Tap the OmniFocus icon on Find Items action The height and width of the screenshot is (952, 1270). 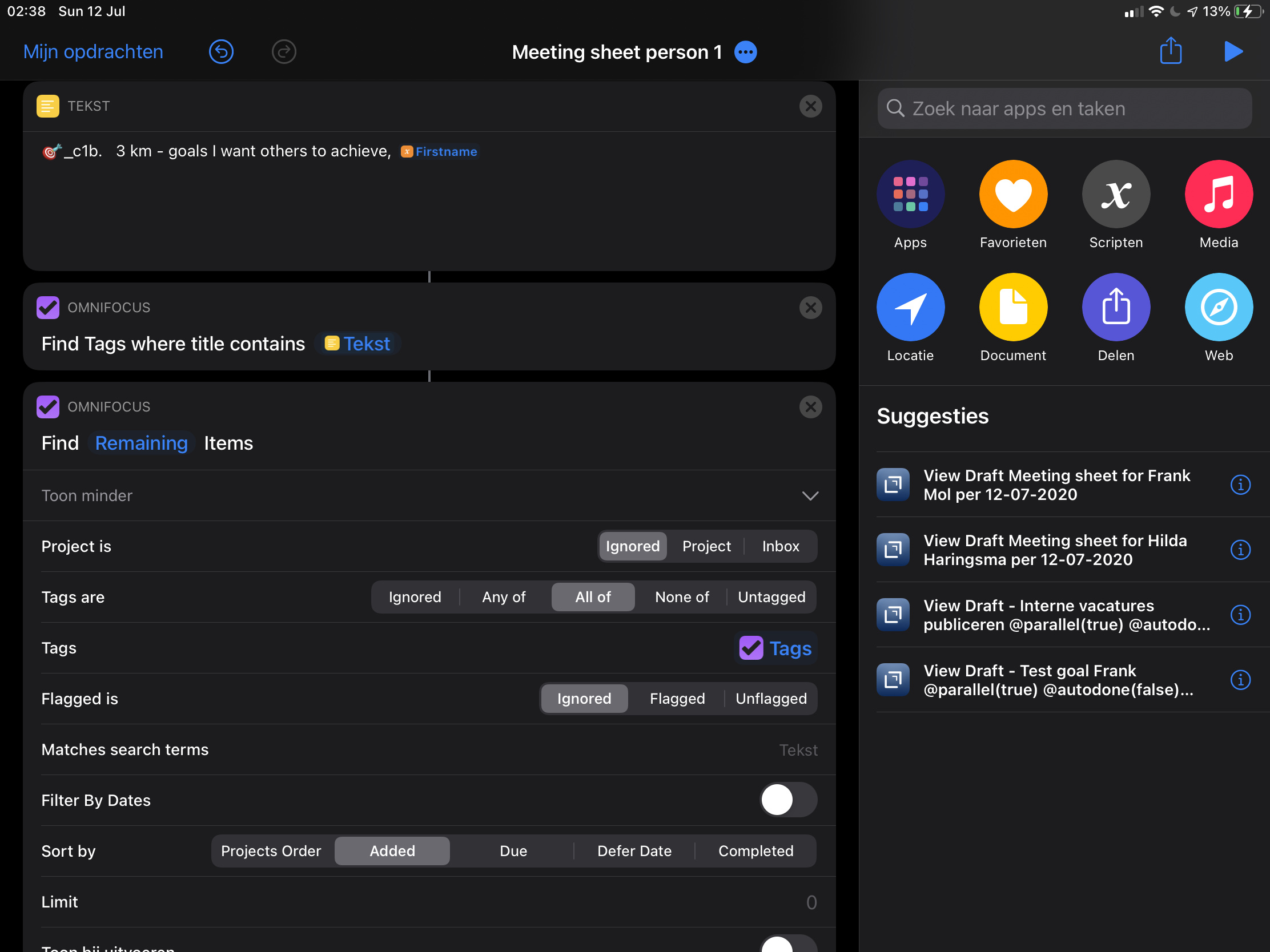(47, 407)
